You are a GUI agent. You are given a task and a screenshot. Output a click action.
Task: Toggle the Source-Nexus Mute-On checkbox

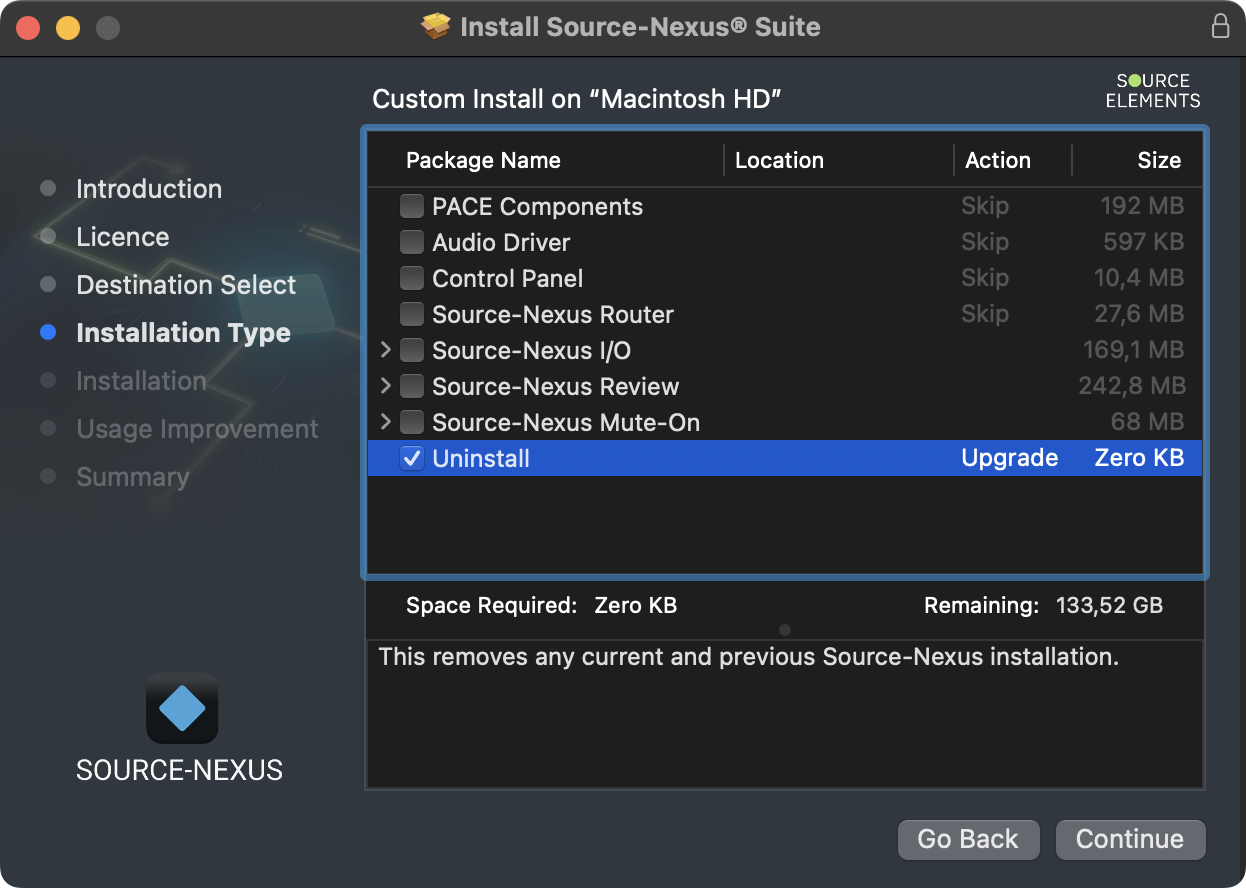[412, 423]
